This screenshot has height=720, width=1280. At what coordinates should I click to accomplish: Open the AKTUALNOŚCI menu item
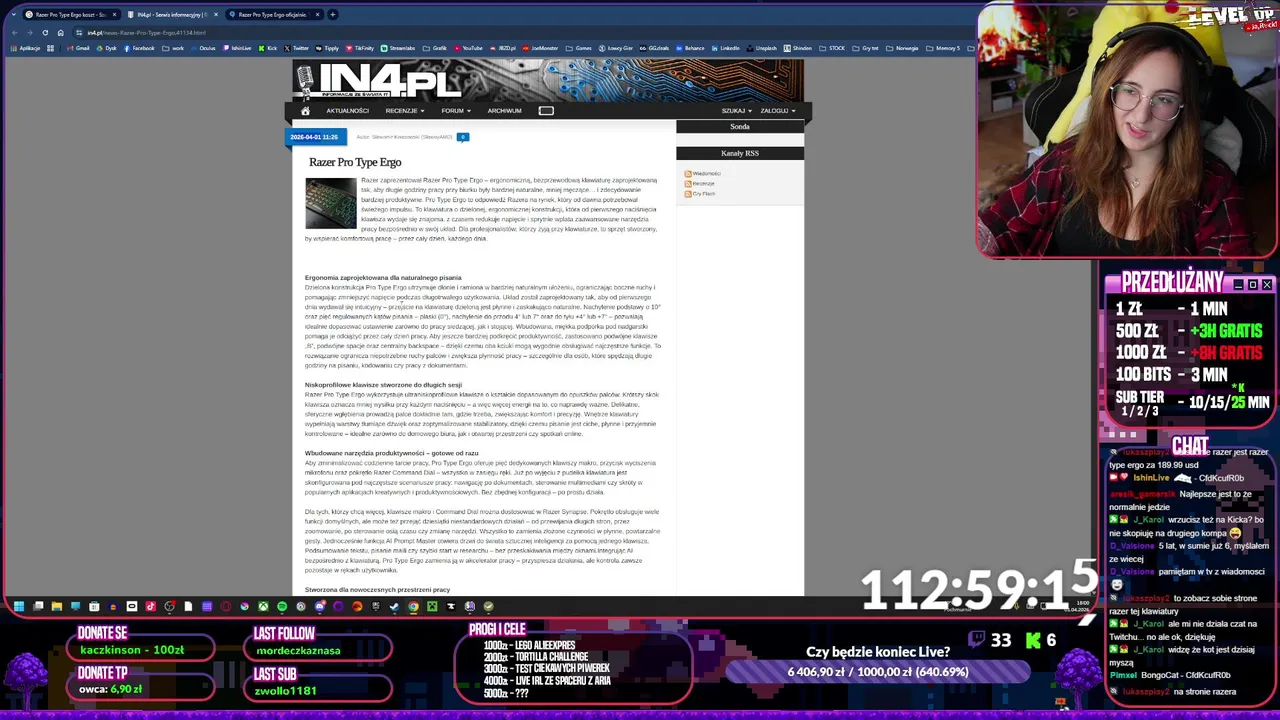tap(347, 111)
